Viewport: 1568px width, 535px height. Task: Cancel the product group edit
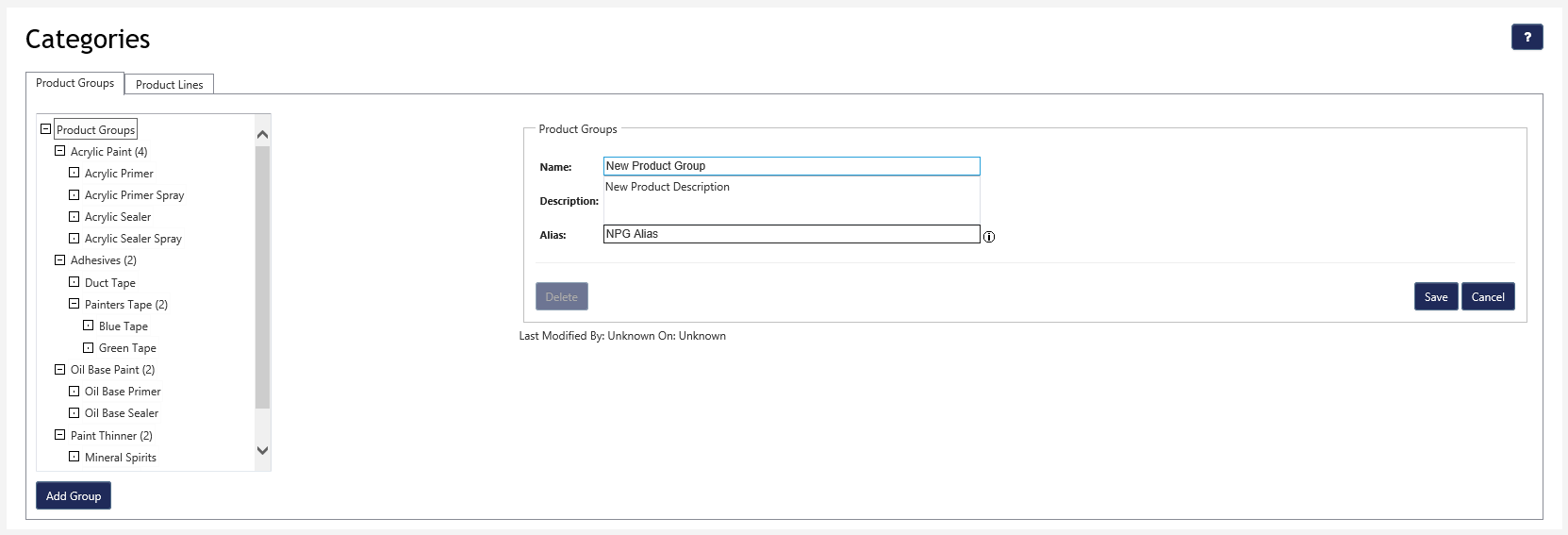pos(1488,297)
